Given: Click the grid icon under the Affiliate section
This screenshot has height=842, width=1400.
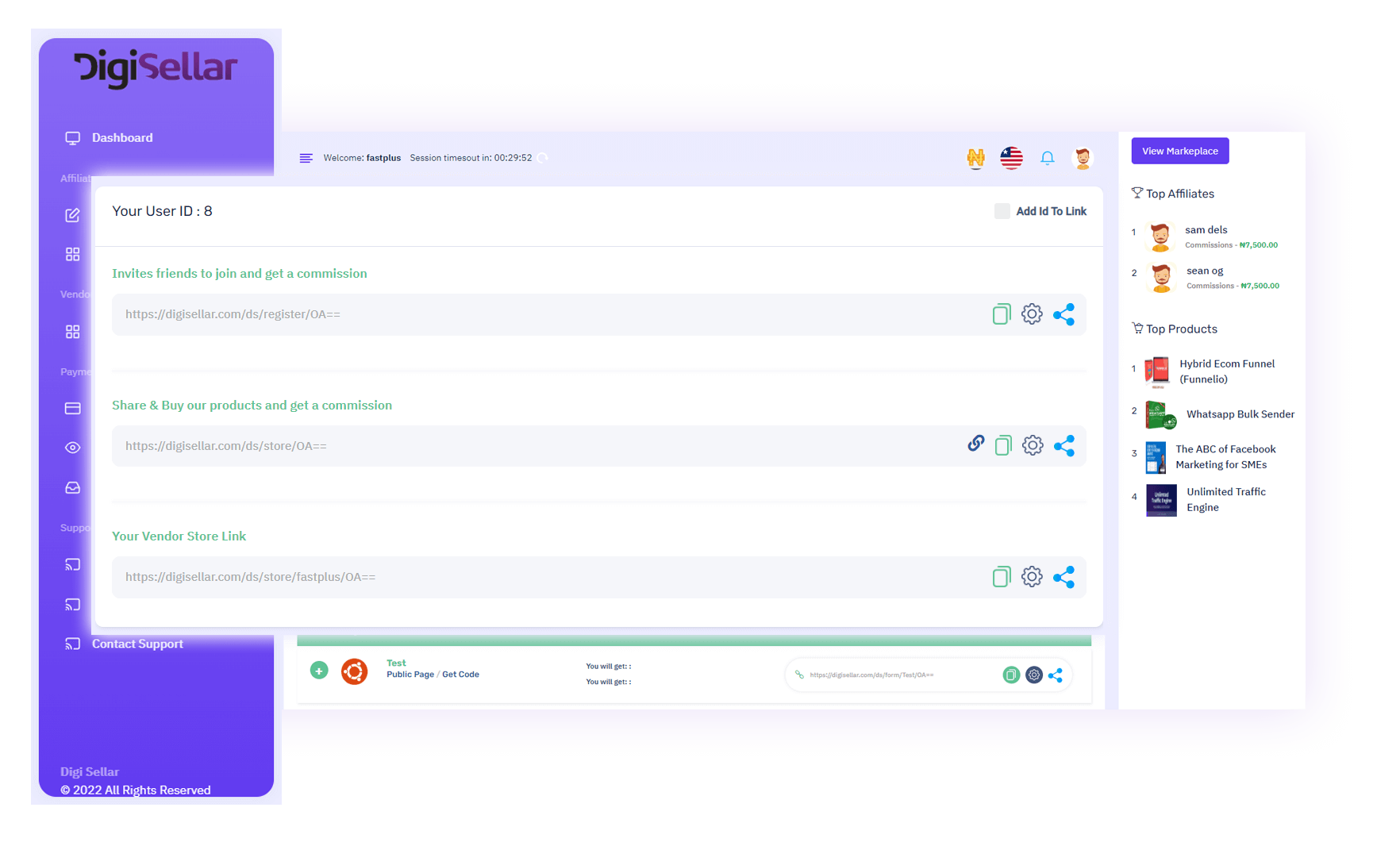Looking at the screenshot, I should (x=72, y=254).
